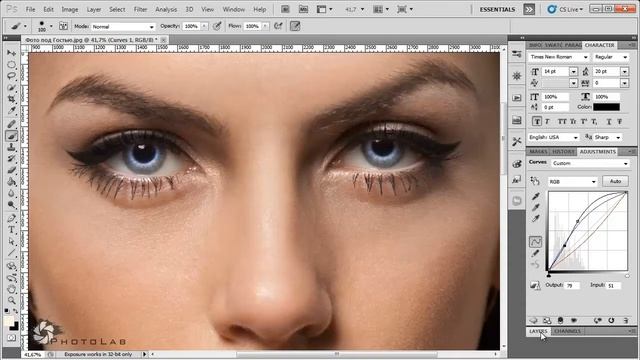Open the font size dropdown arrow
This screenshot has width=640, height=360.
pos(573,71)
